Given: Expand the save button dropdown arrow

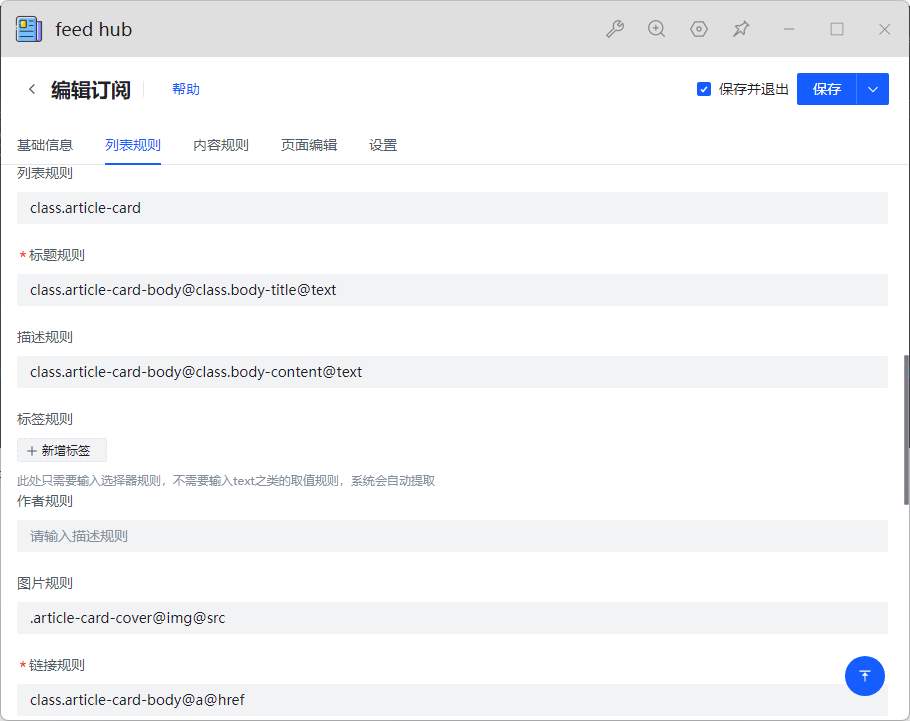Looking at the screenshot, I should 873,89.
